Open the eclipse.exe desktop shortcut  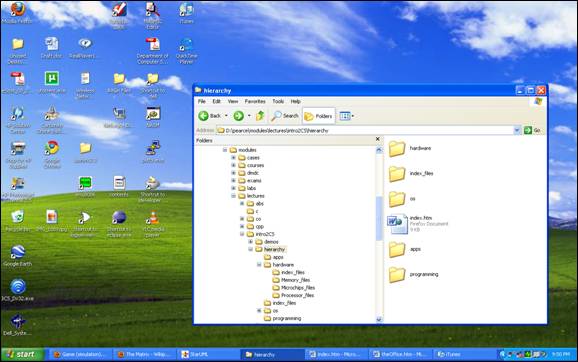119,223
